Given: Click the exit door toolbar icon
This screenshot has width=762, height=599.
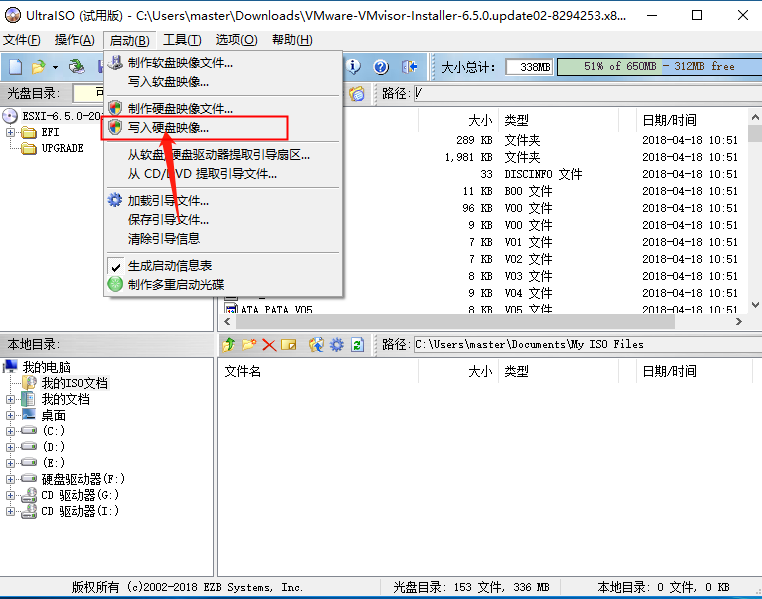Looking at the screenshot, I should (x=409, y=67).
